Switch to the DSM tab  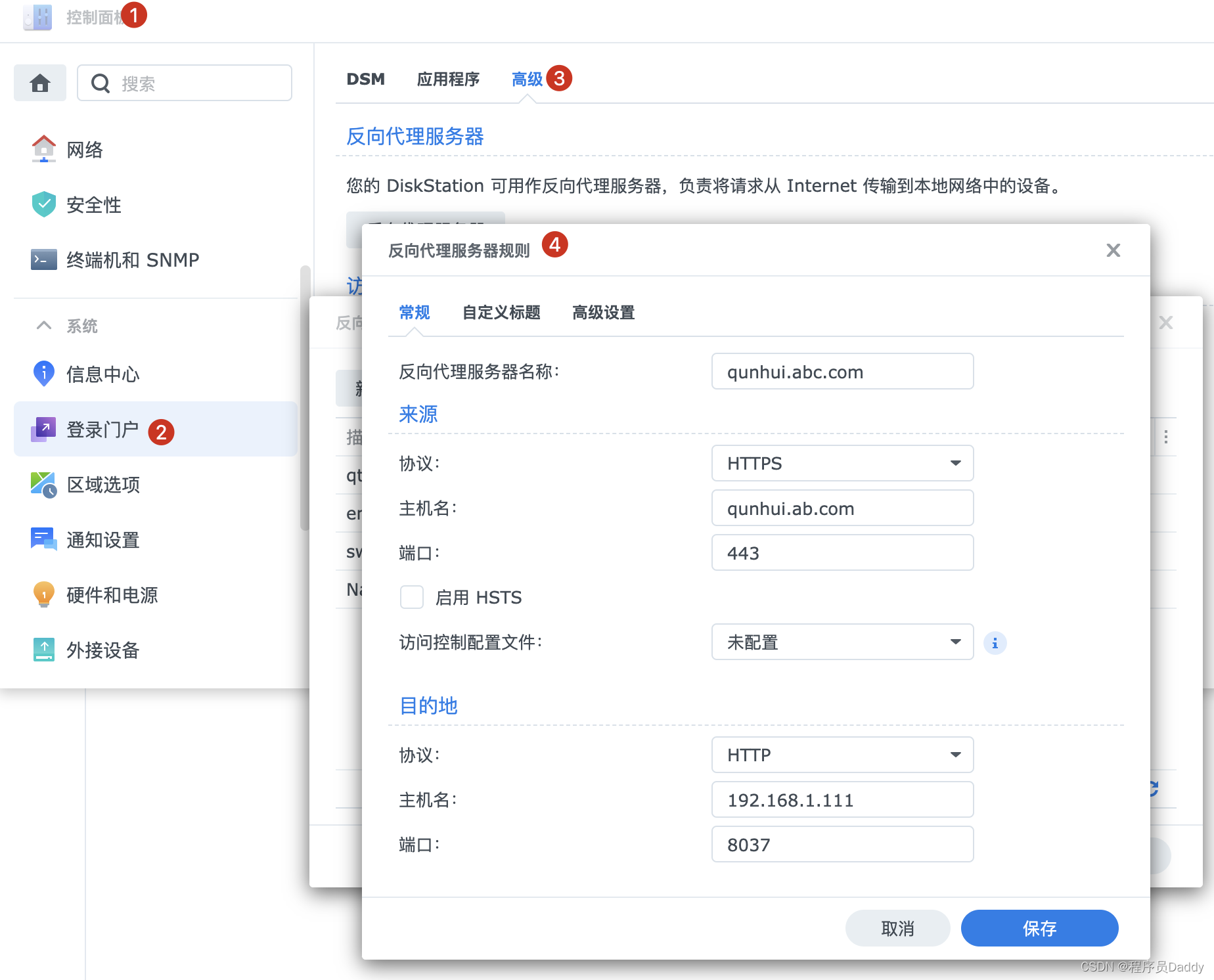pyautogui.click(x=366, y=79)
